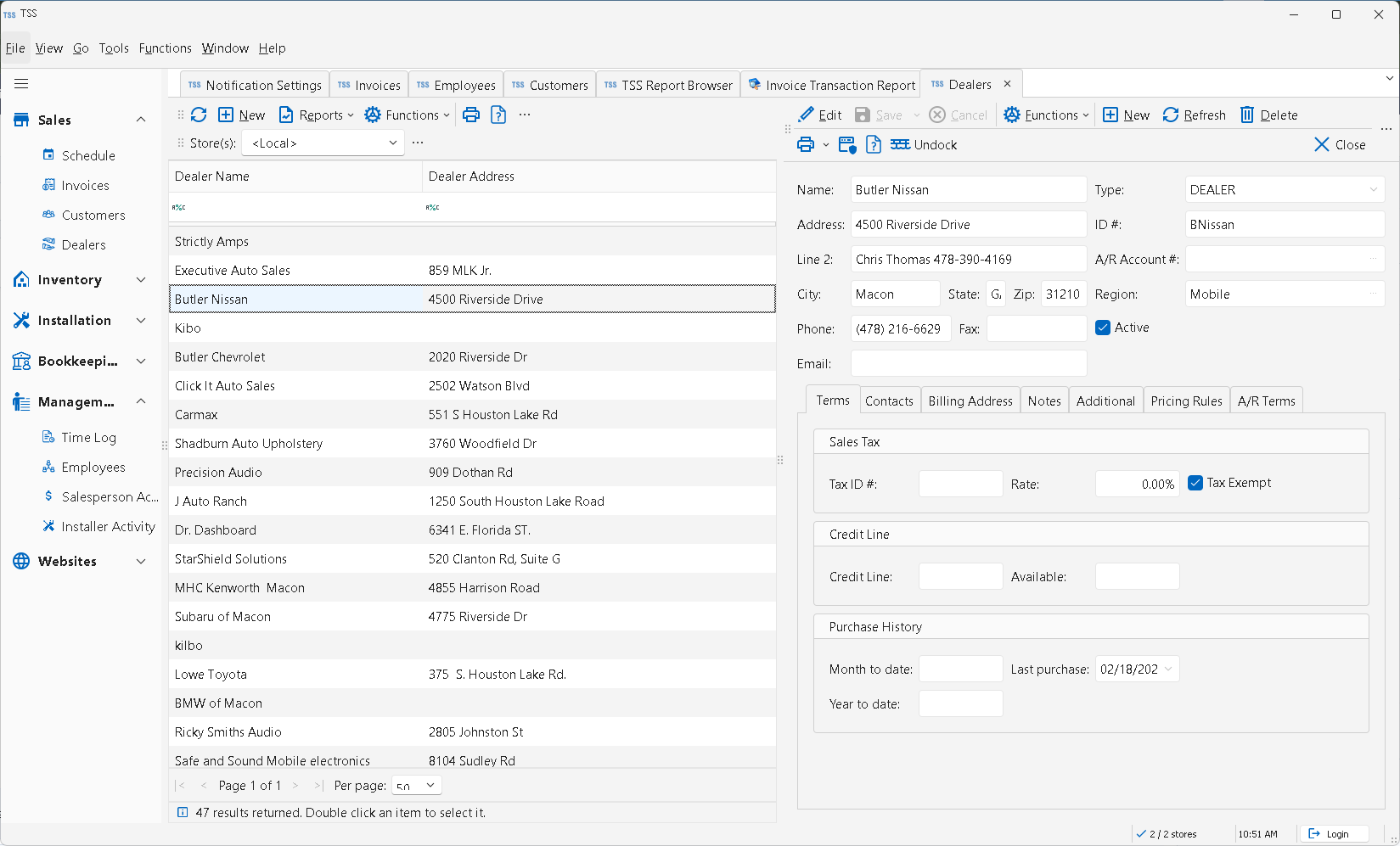Expand the Installation sidebar section

pos(141,320)
